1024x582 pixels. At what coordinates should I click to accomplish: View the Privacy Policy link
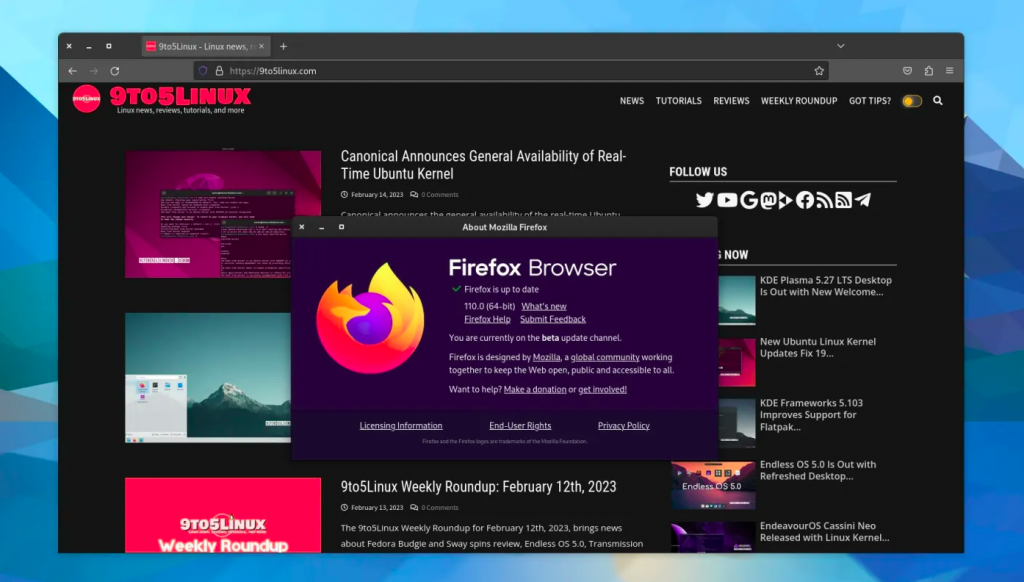[x=623, y=425]
